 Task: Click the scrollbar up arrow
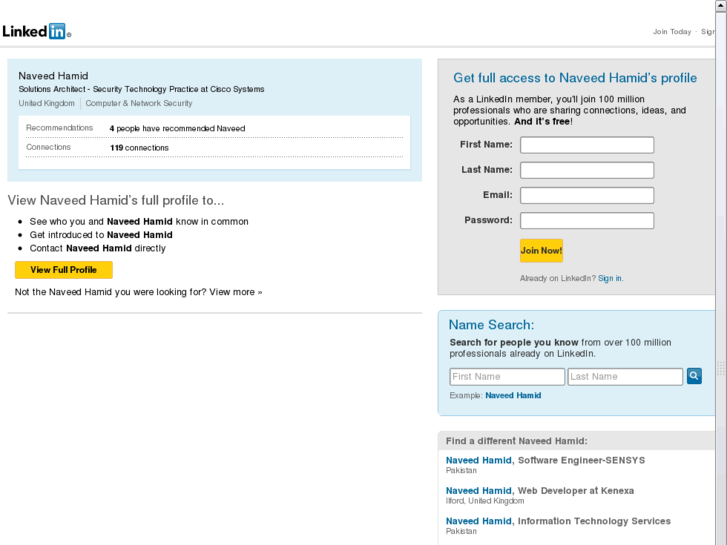tap(721, 5)
